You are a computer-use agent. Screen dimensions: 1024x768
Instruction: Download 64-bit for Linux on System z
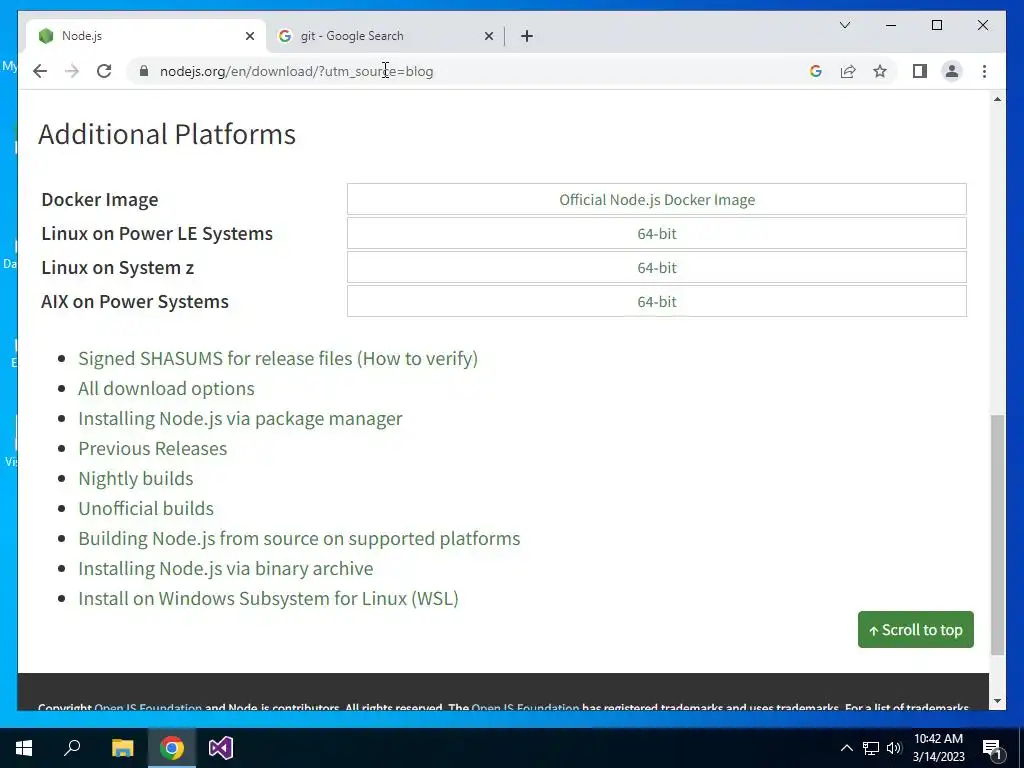tap(656, 267)
